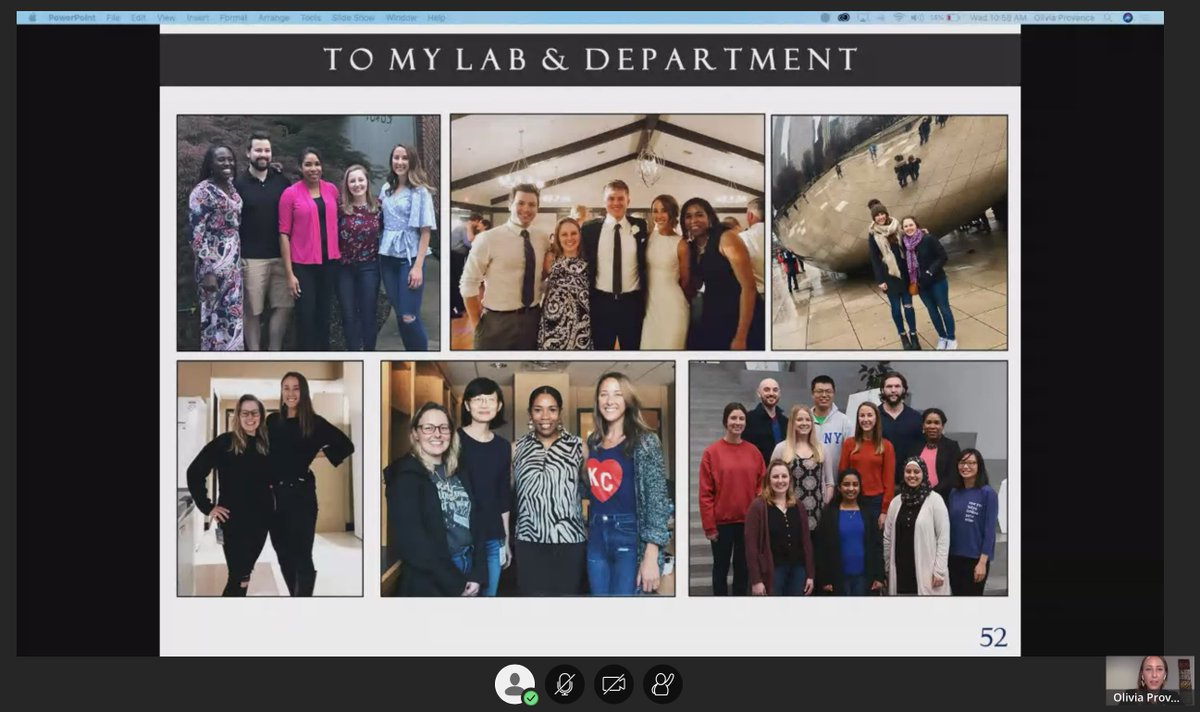Open the Format menu

point(233,18)
